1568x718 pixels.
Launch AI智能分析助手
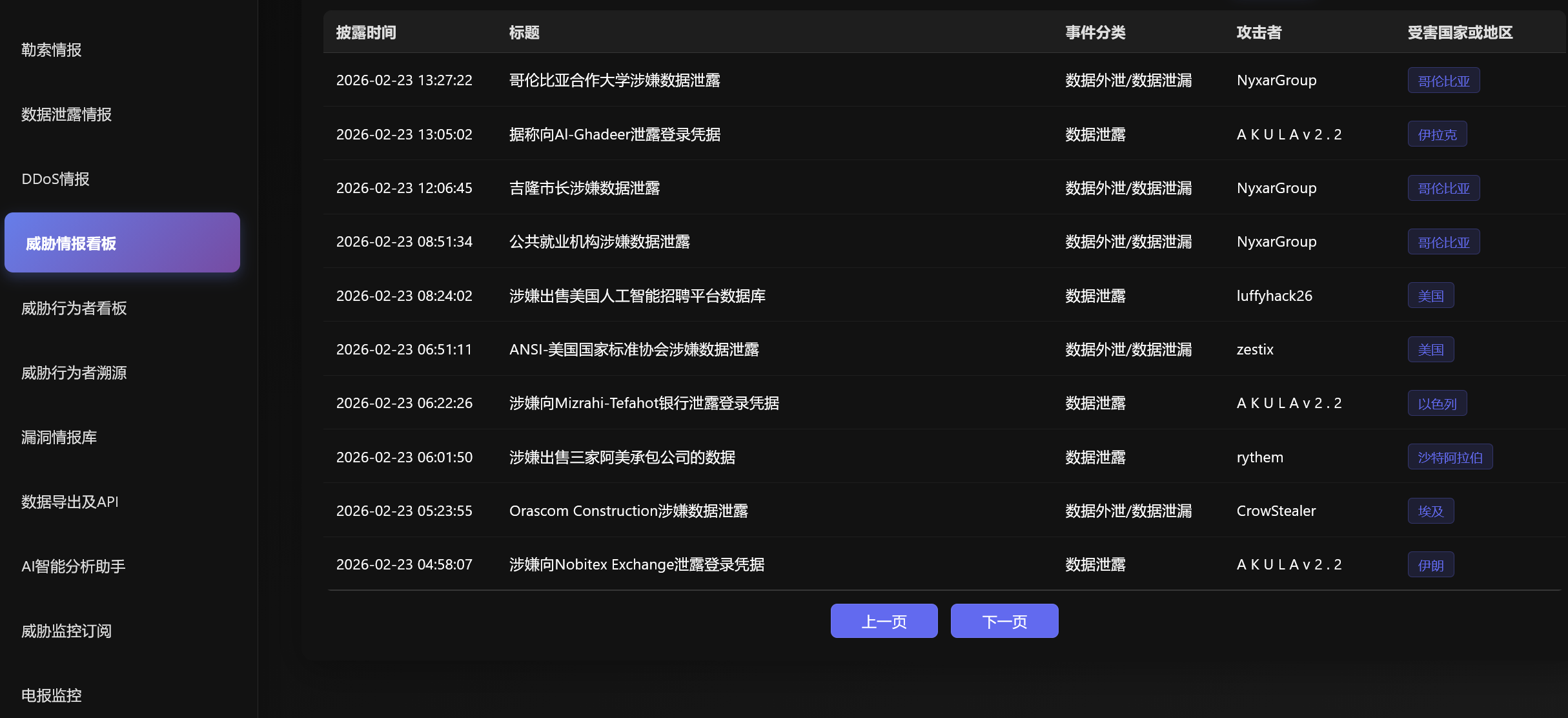point(73,566)
